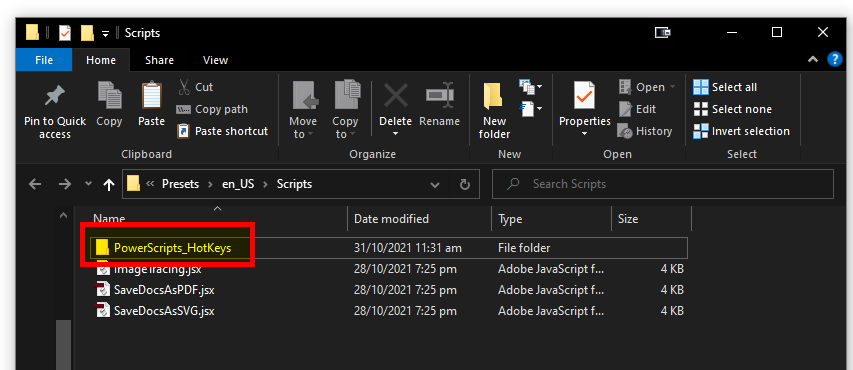Click the Pin to Quick access icon
853x370 pixels.
click(x=55, y=97)
